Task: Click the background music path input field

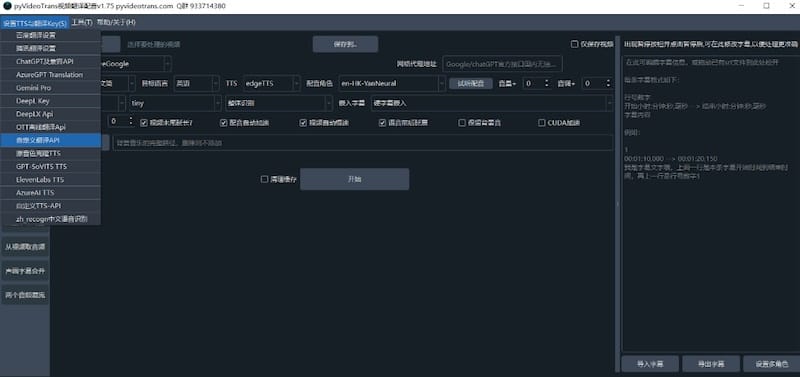Action: [x=363, y=143]
